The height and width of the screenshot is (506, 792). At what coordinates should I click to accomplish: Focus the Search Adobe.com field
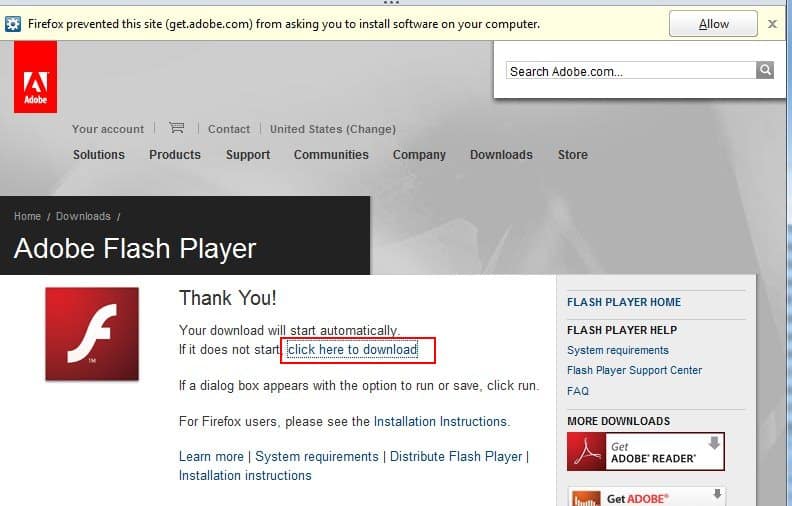pyautogui.click(x=631, y=71)
